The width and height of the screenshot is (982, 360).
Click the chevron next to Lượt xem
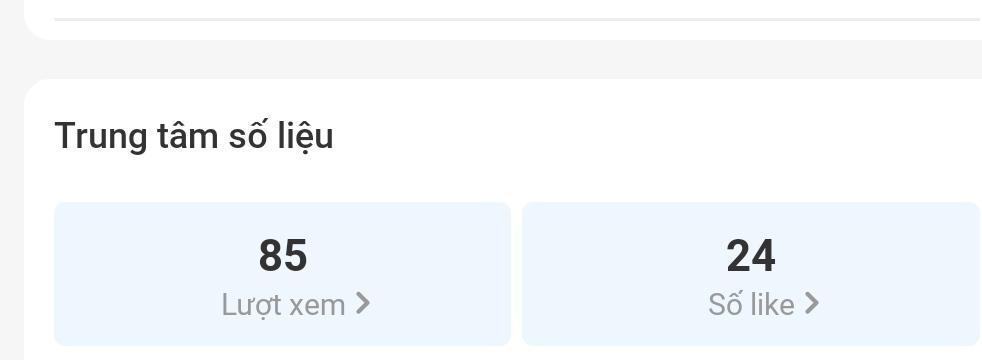tap(363, 304)
